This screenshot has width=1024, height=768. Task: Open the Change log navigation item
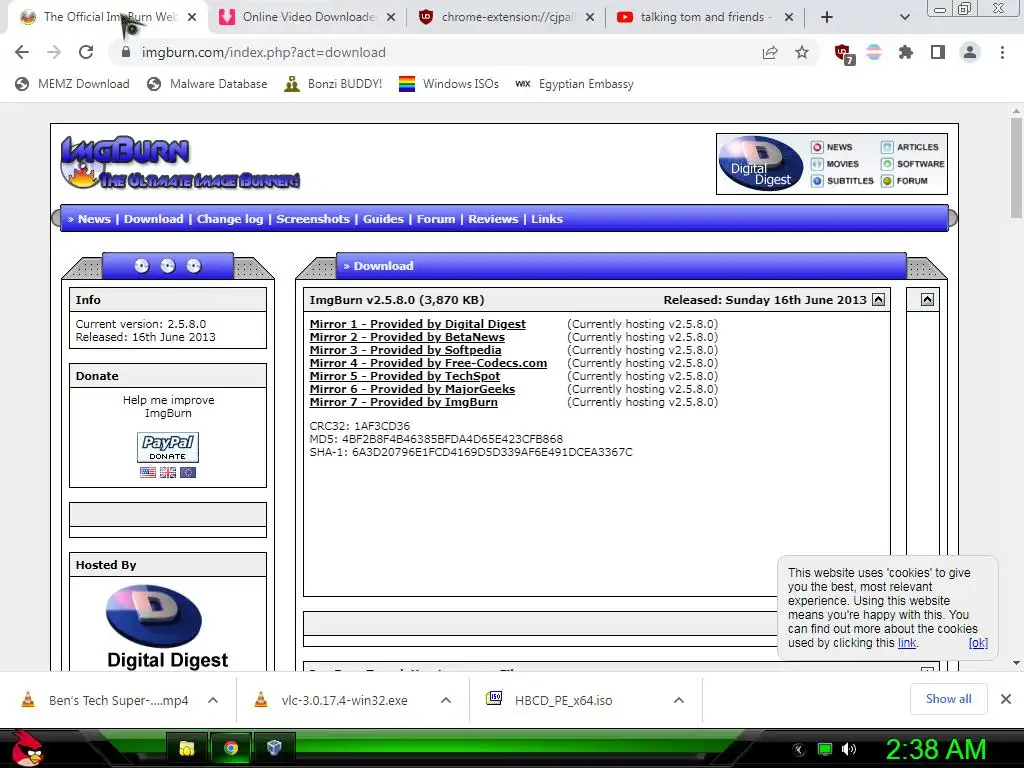click(230, 219)
